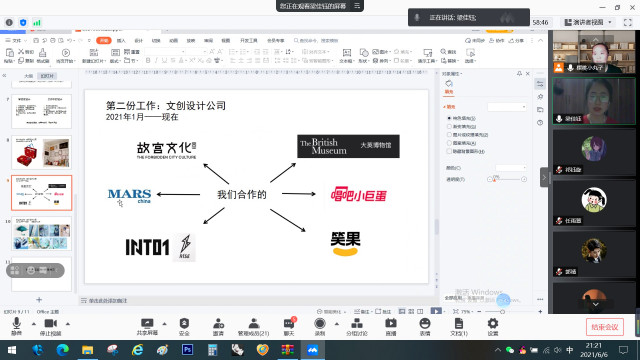Select the gradient fill radio option
Viewport: 640px width, 360px height.
[449, 127]
